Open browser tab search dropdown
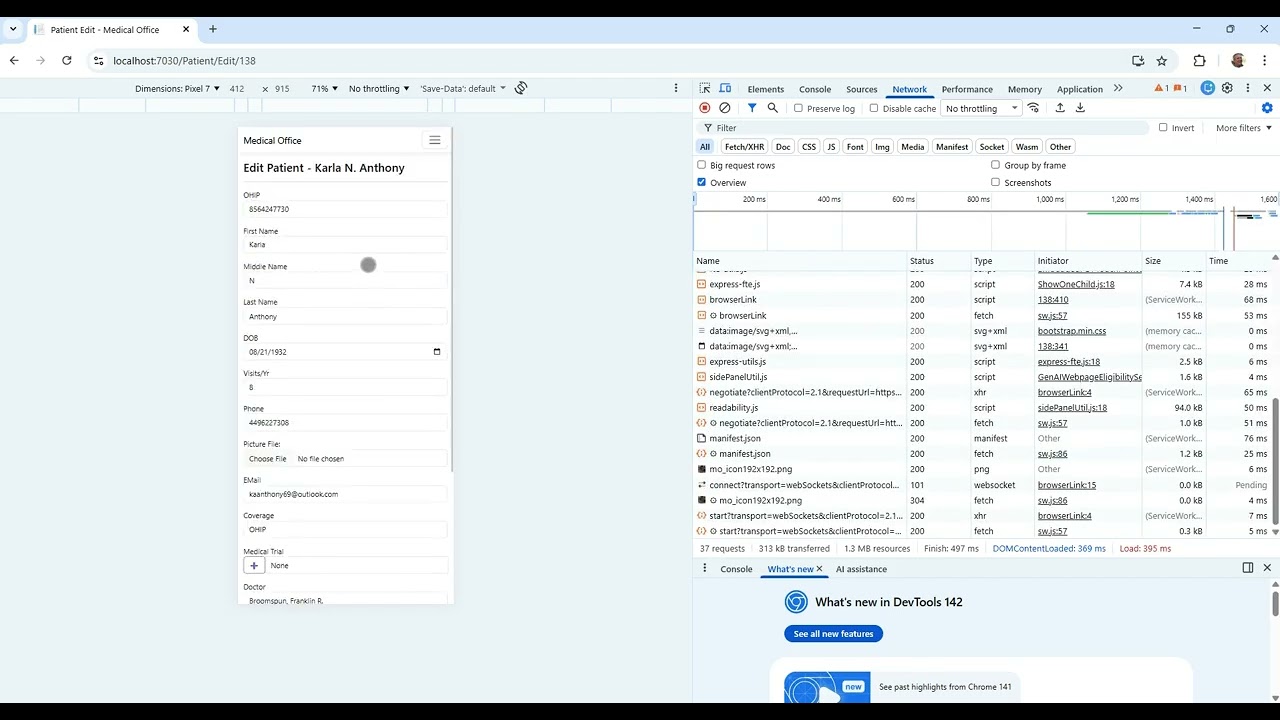 [x=13, y=29]
